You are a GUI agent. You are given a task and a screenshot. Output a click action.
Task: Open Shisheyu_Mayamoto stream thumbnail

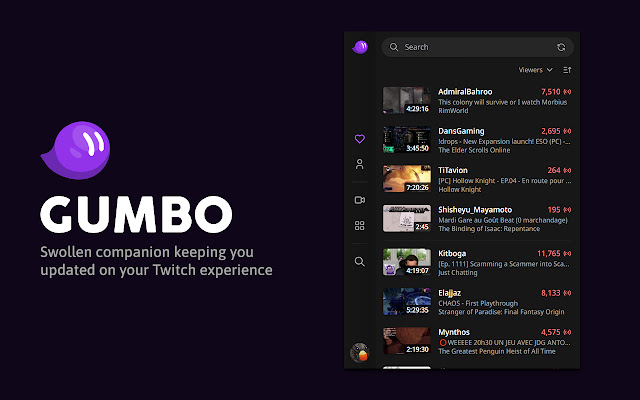[x=407, y=218]
